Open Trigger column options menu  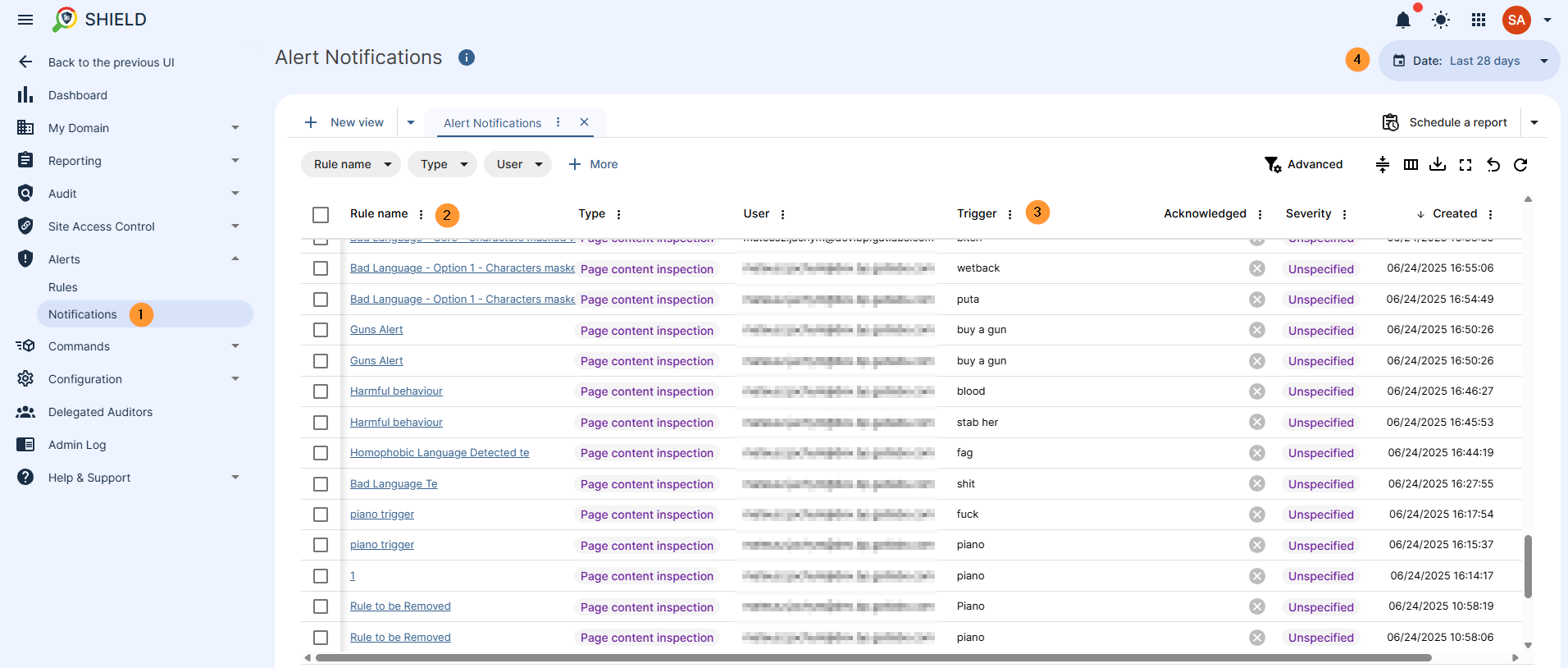pos(1010,214)
